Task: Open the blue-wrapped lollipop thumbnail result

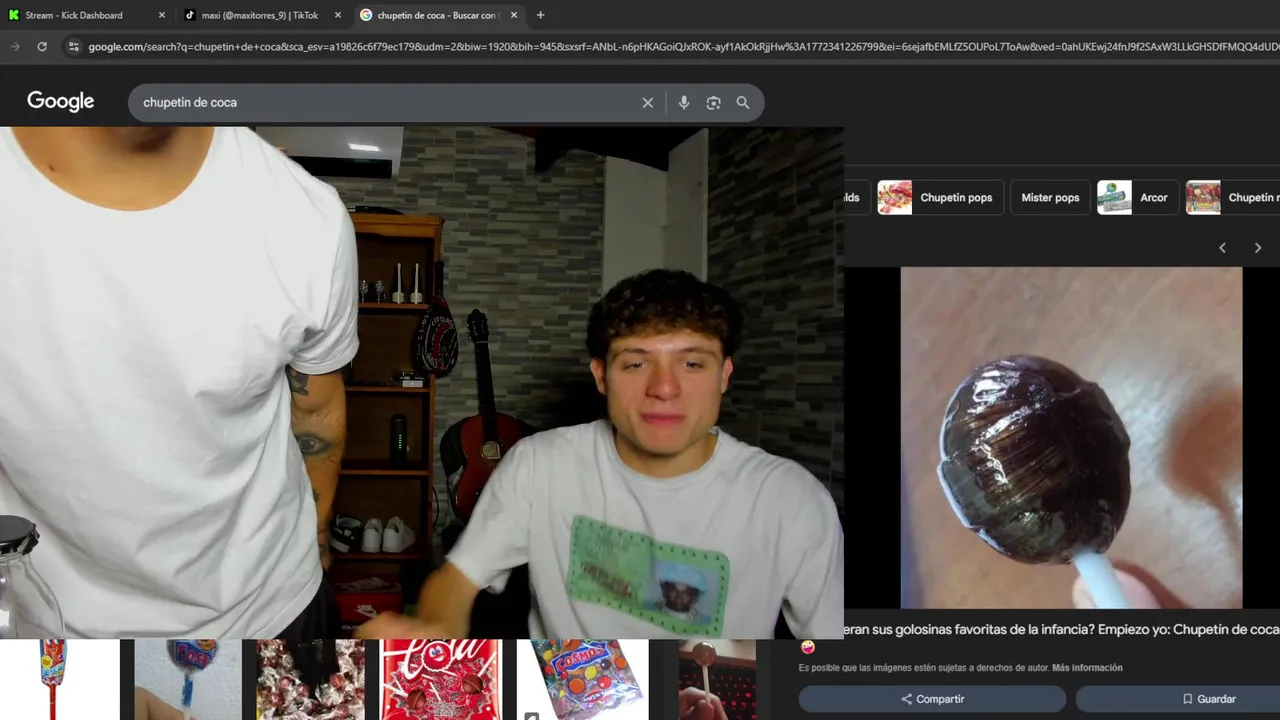Action: [188, 679]
